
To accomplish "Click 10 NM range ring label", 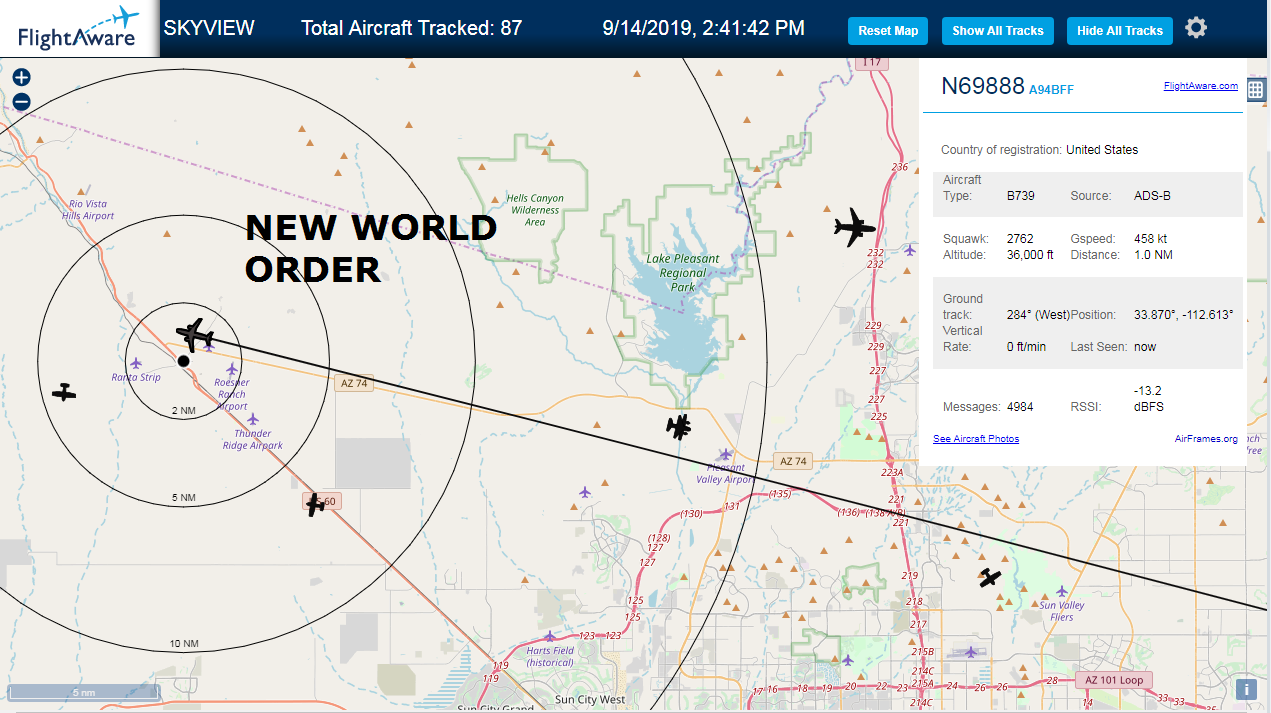I will click(184, 643).
